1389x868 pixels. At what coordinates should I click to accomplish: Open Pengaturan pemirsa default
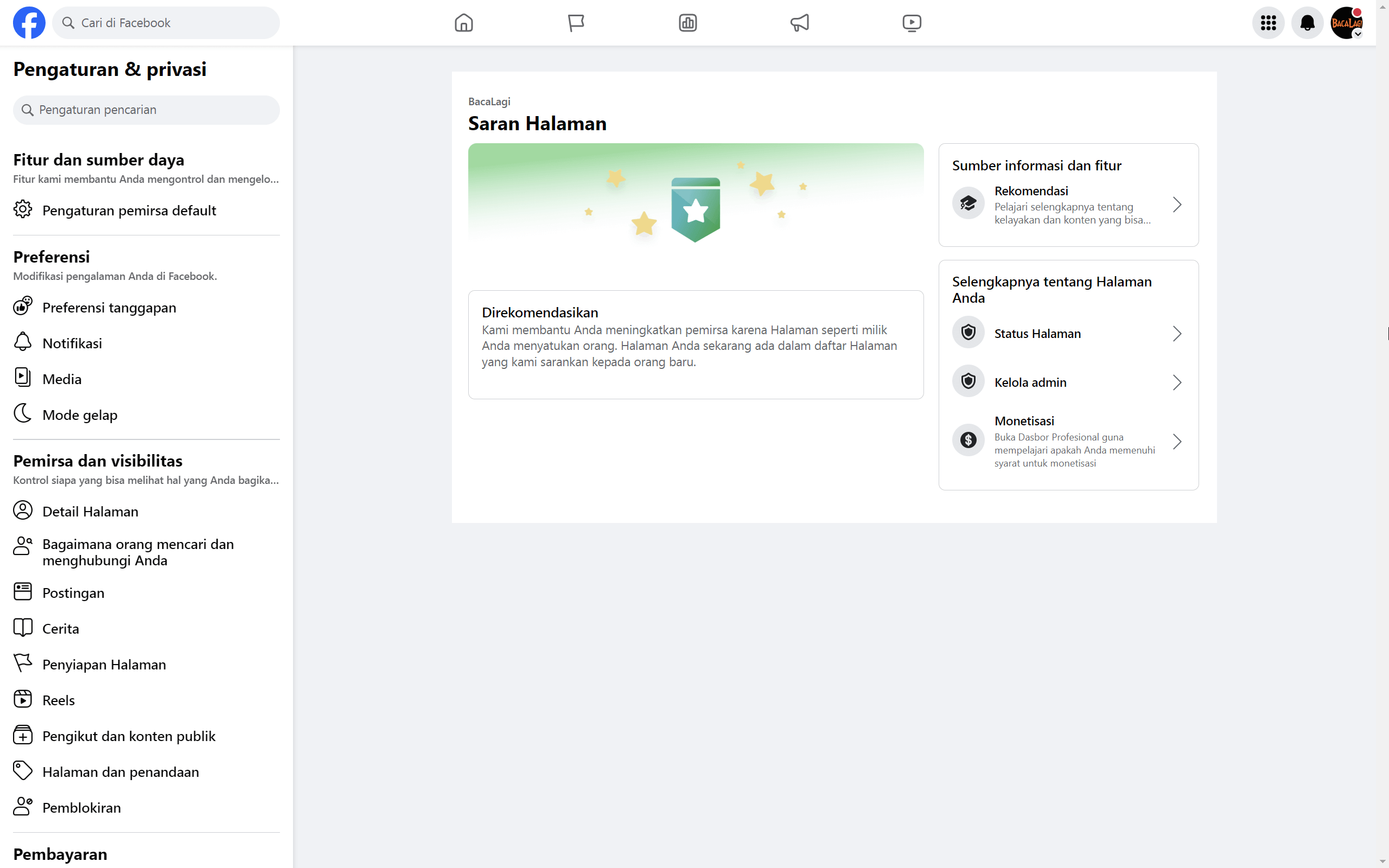(x=129, y=210)
